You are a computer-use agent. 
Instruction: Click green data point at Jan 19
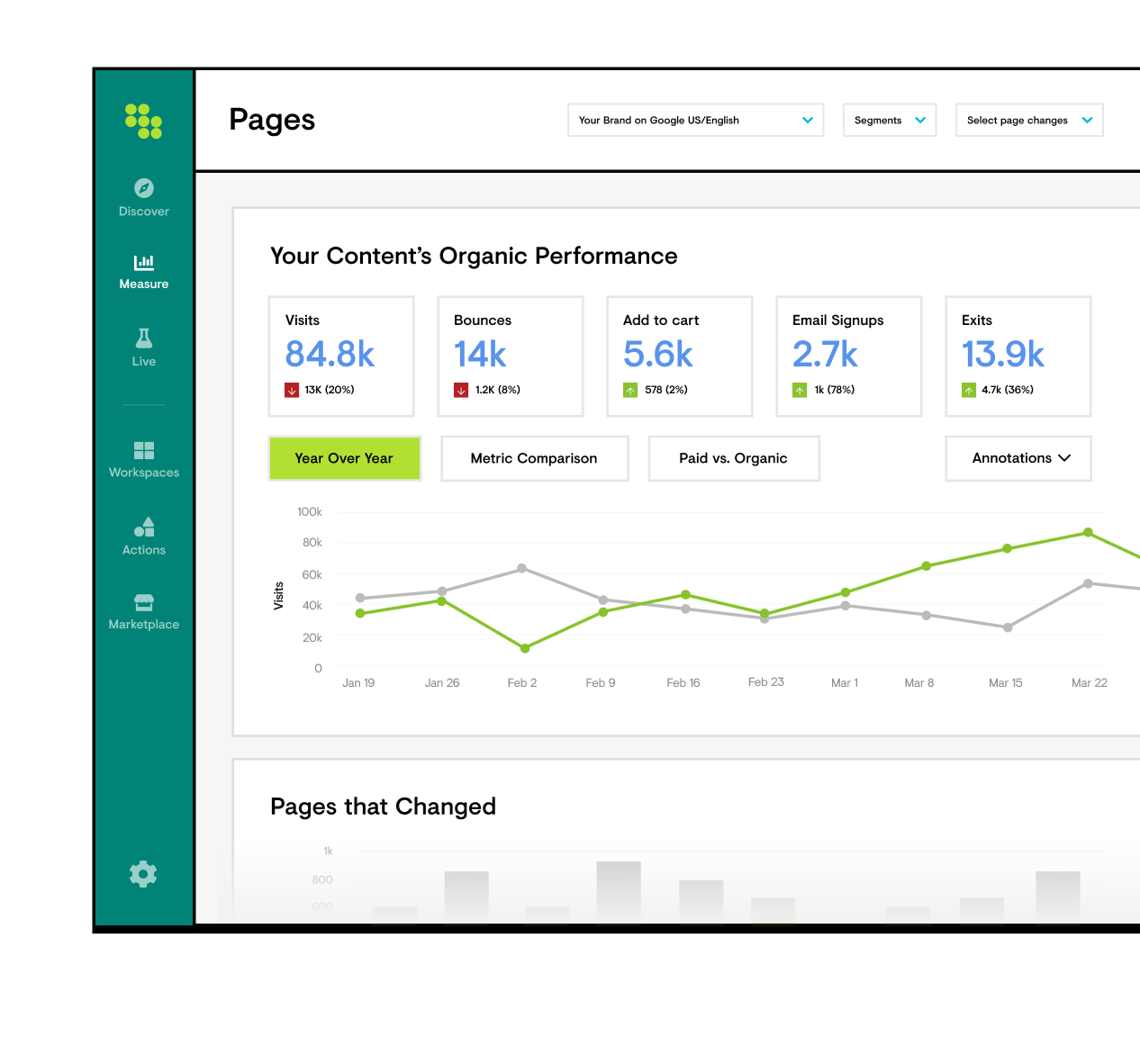click(x=360, y=614)
